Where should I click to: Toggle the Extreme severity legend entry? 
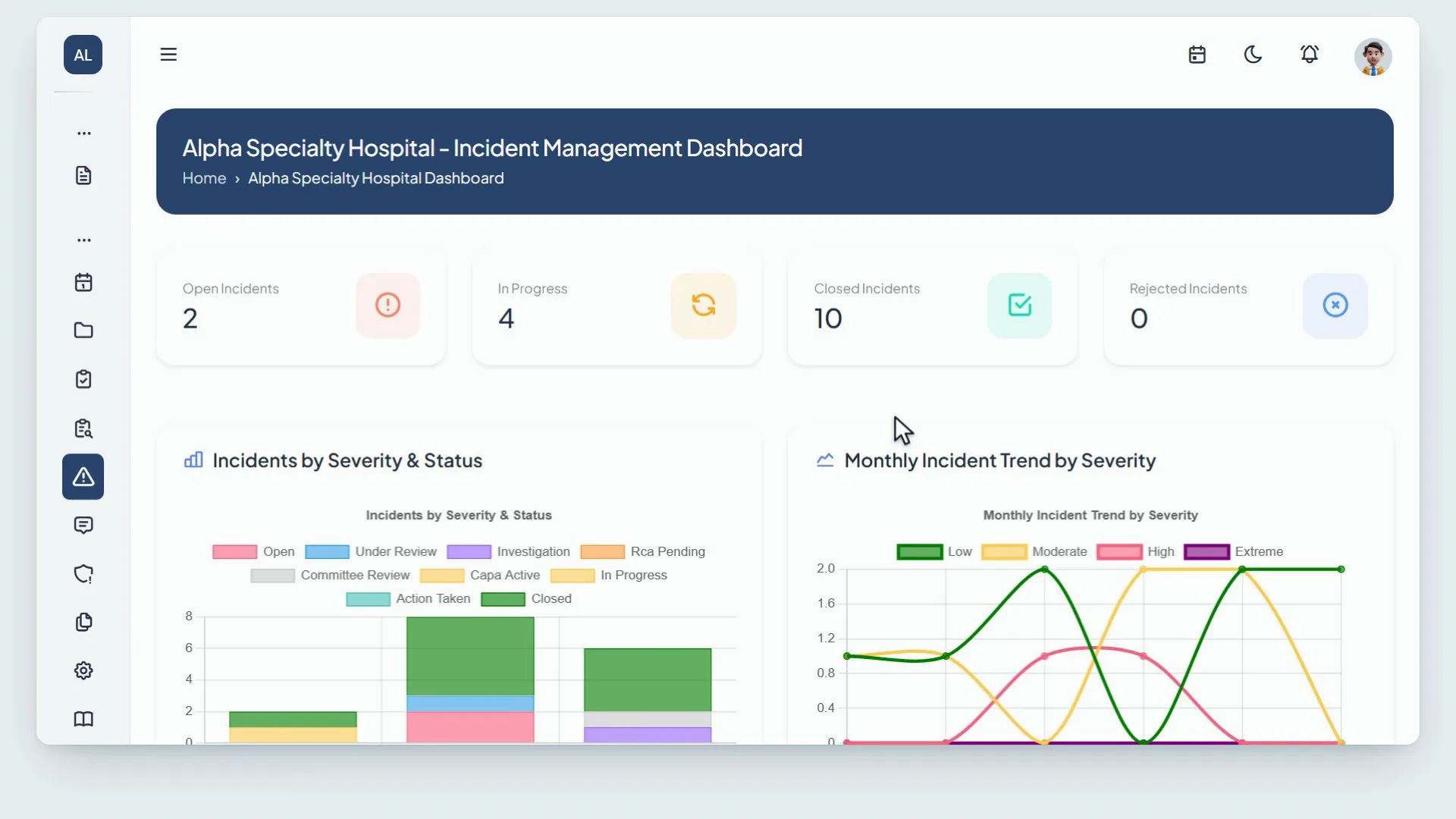point(1234,552)
